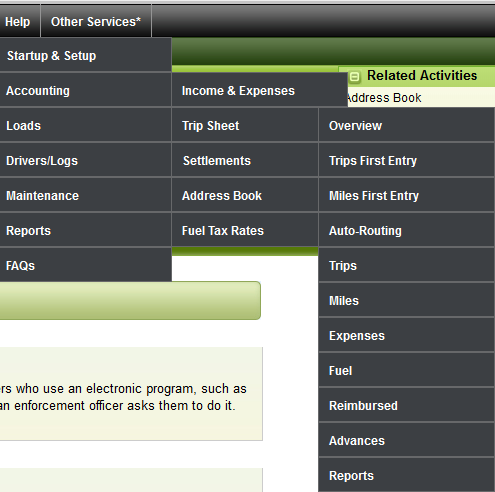This screenshot has width=495, height=492.
Task: Open Trip Sheet Overview
Action: tap(406, 125)
